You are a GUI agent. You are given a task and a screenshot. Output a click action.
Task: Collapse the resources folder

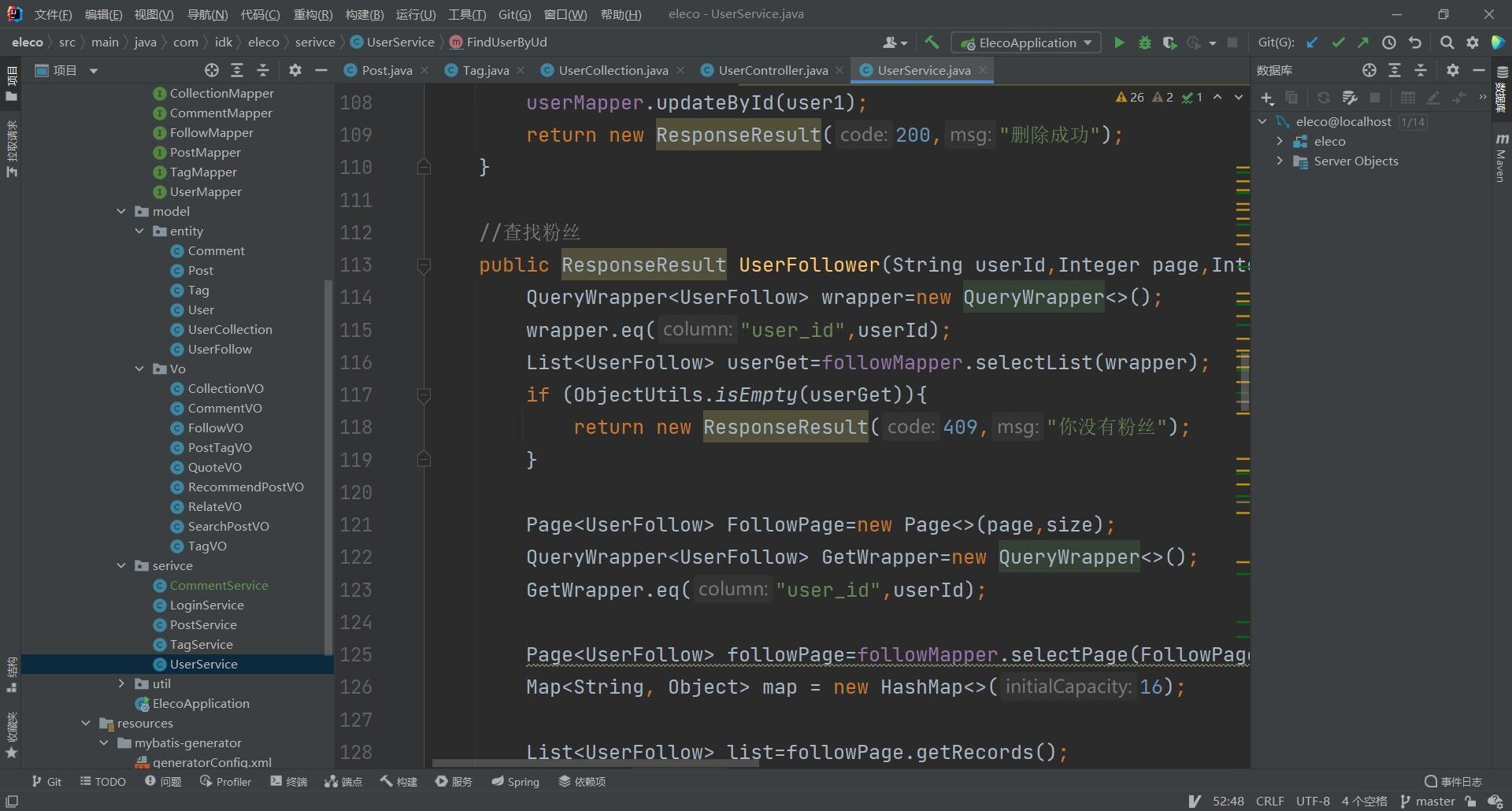pyautogui.click(x=86, y=723)
